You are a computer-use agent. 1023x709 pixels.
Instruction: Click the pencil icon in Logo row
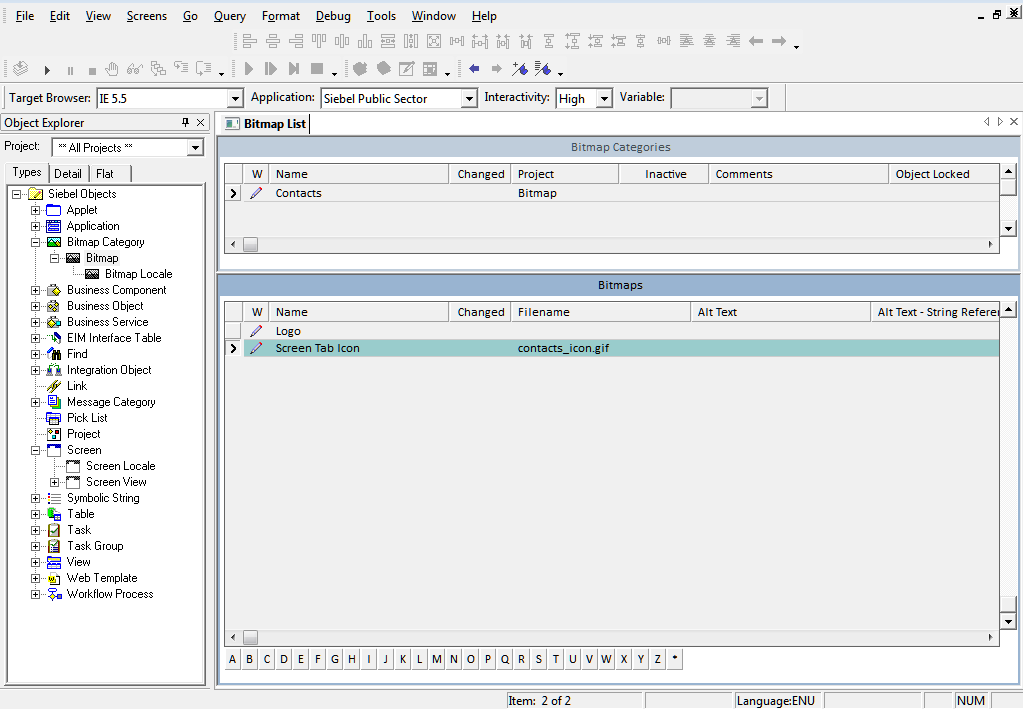pos(256,331)
